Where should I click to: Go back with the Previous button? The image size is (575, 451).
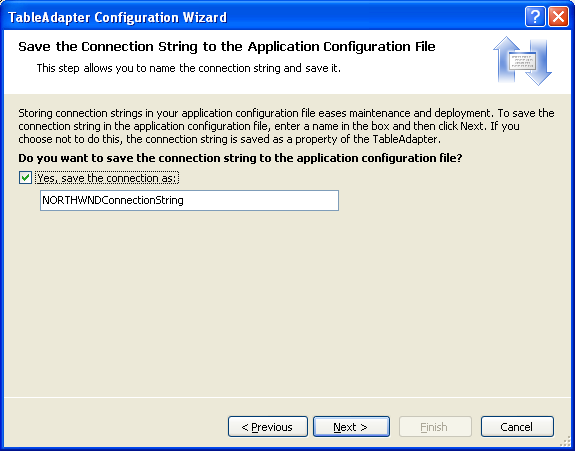(x=268, y=426)
